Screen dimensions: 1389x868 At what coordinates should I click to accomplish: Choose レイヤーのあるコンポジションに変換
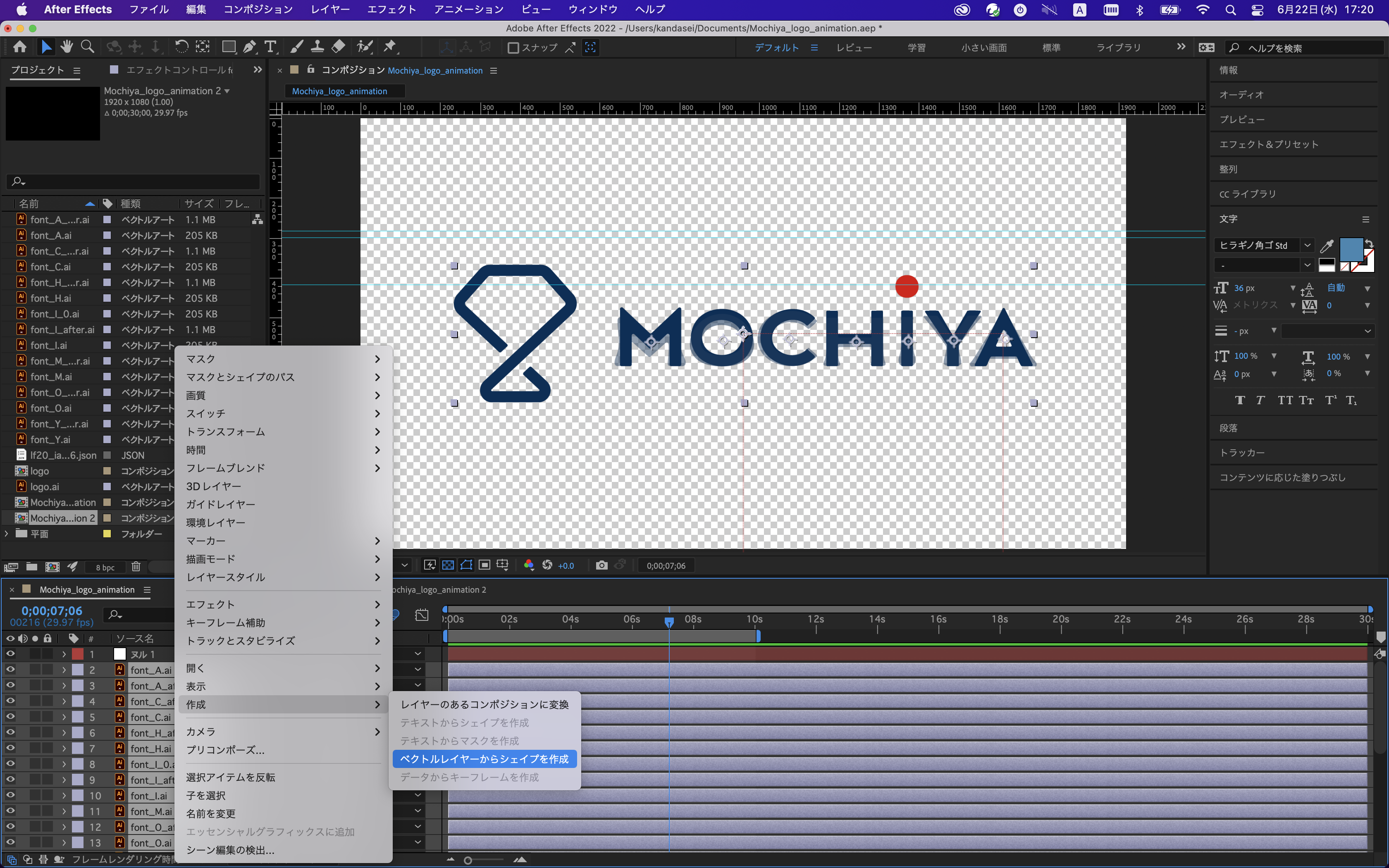tap(484, 704)
